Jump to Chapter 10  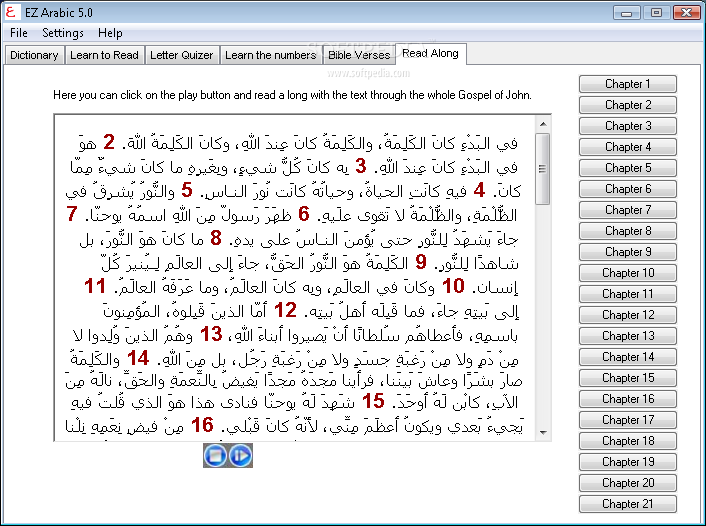point(628,273)
